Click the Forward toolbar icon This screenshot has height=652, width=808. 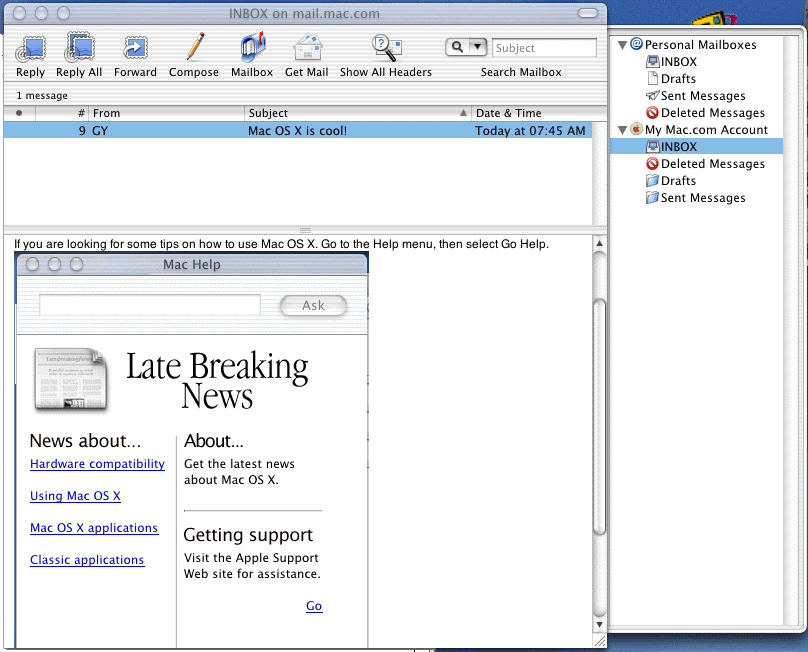[136, 48]
